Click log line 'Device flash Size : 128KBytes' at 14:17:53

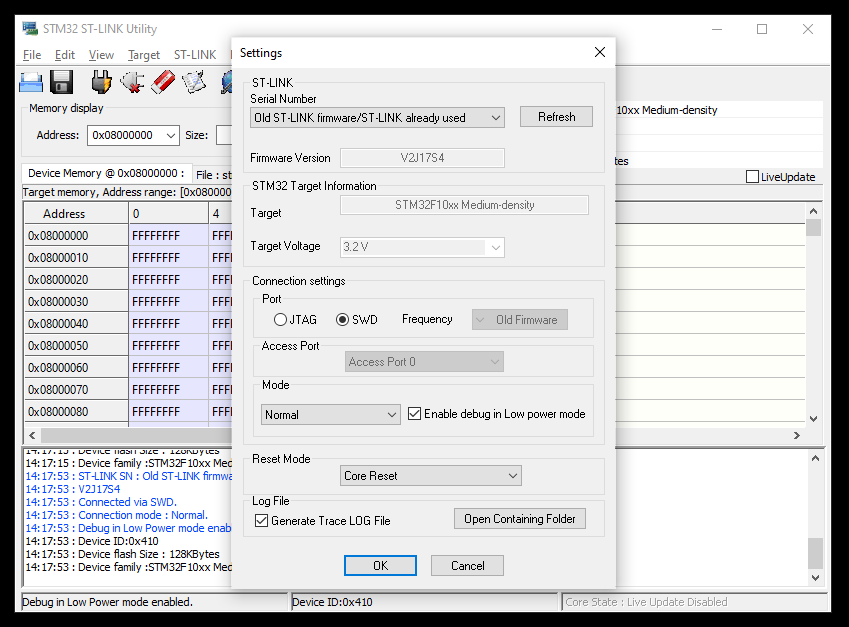(122, 554)
